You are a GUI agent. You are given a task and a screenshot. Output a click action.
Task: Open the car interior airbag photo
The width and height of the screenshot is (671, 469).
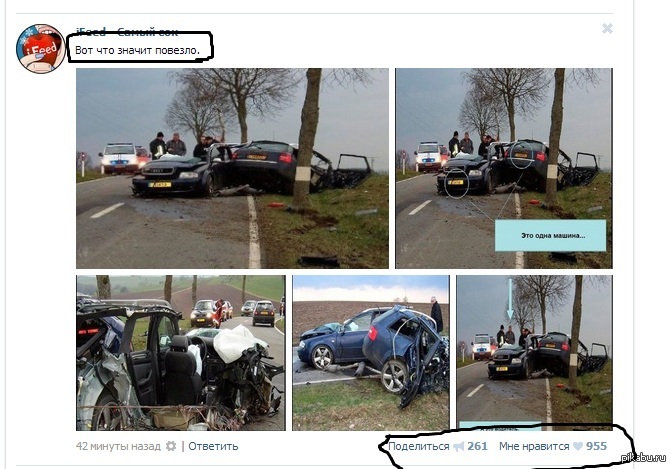(181, 353)
